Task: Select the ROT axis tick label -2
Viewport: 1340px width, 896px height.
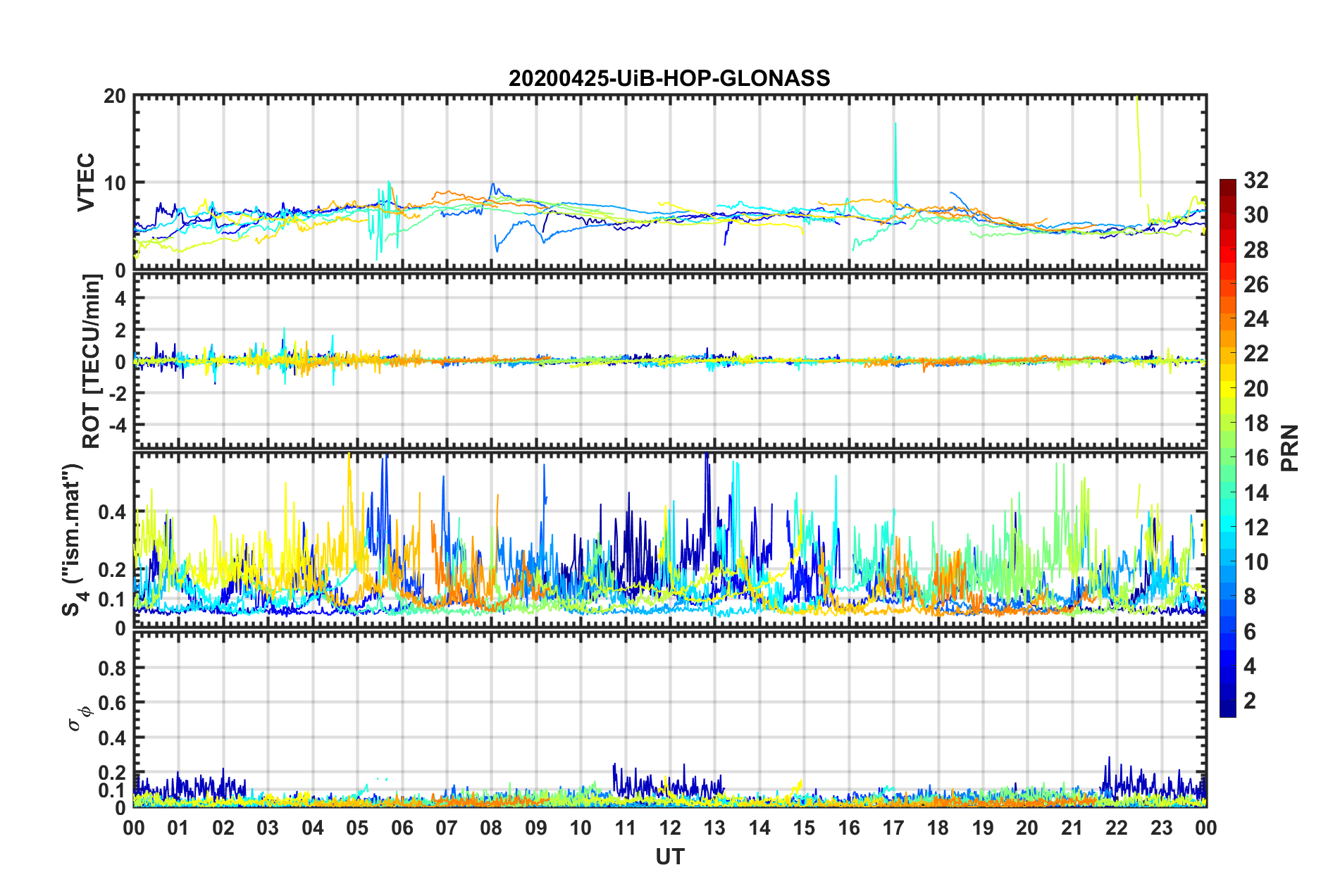Action: click(x=118, y=394)
